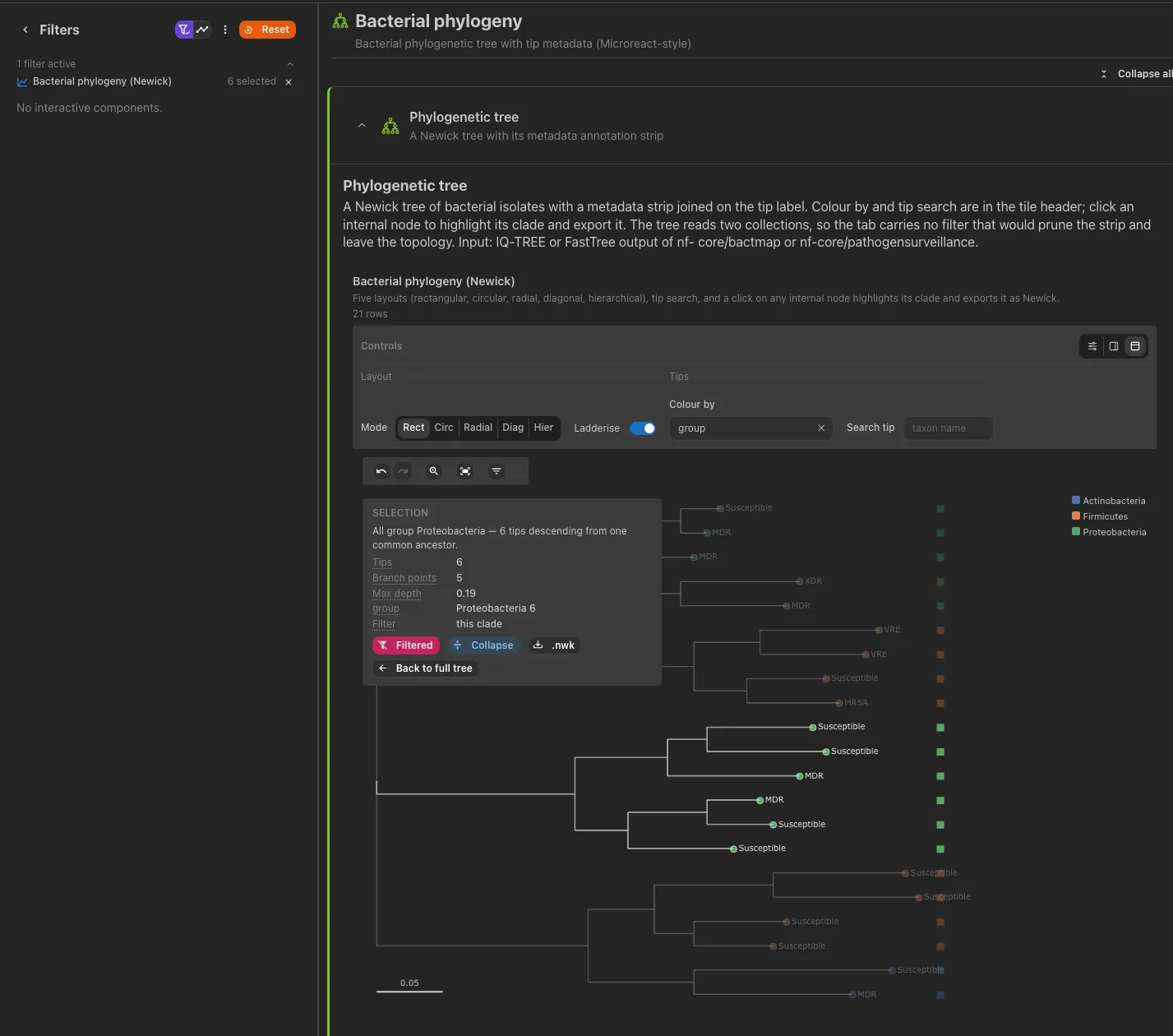Click the filter lines icon in tree toolbar

496,471
